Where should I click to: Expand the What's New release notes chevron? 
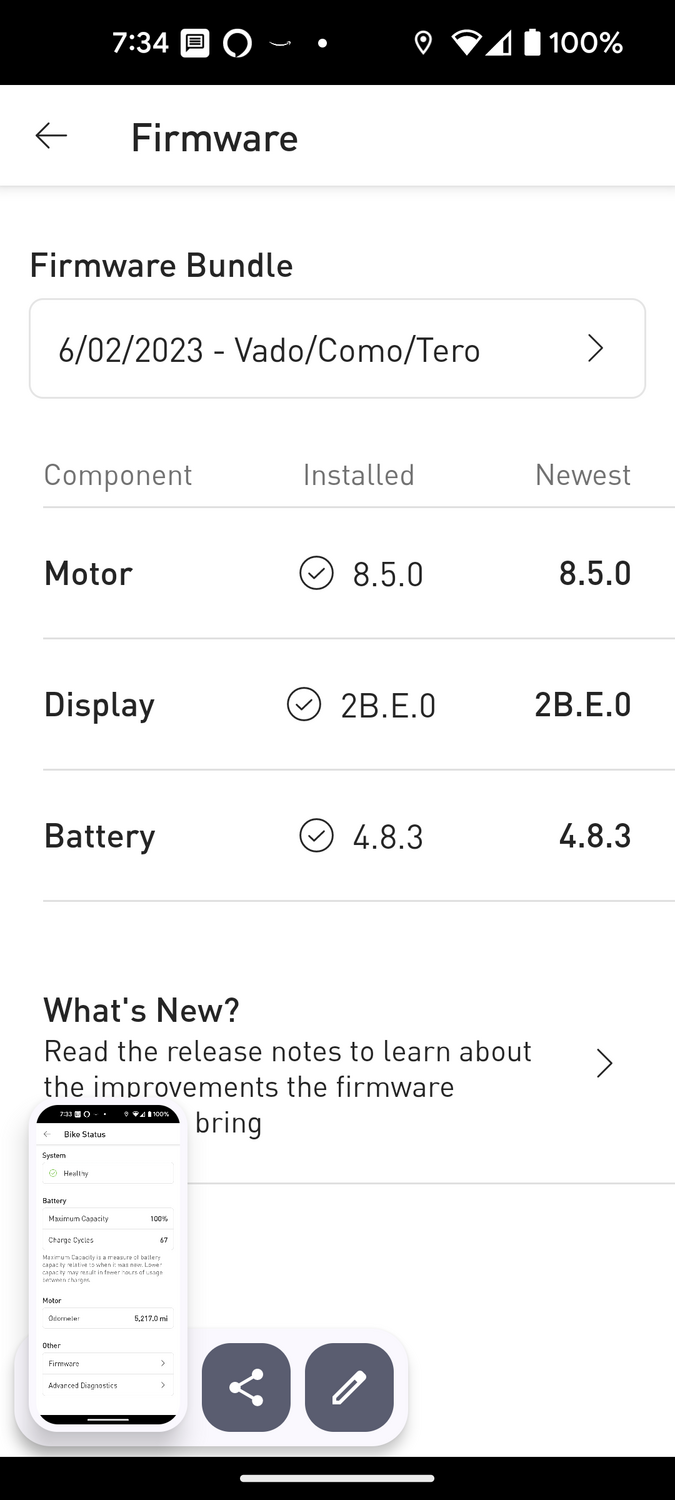pyautogui.click(x=604, y=1063)
